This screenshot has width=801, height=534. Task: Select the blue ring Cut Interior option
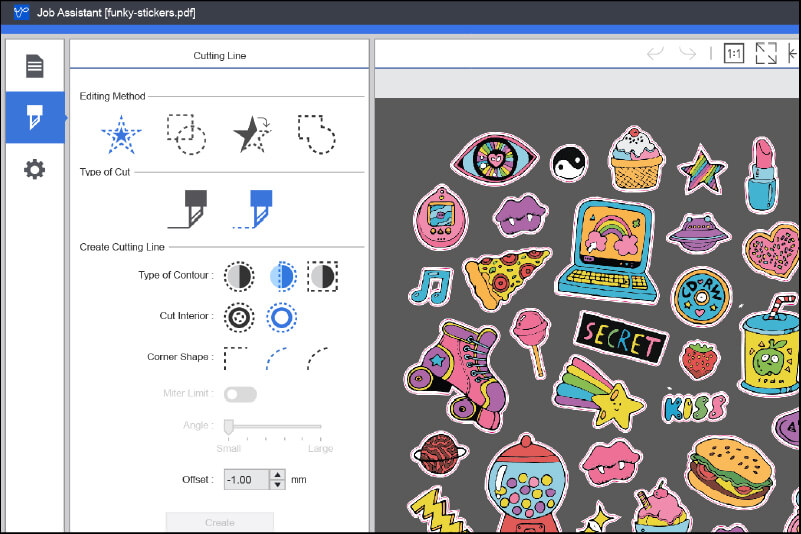pyautogui.click(x=282, y=316)
